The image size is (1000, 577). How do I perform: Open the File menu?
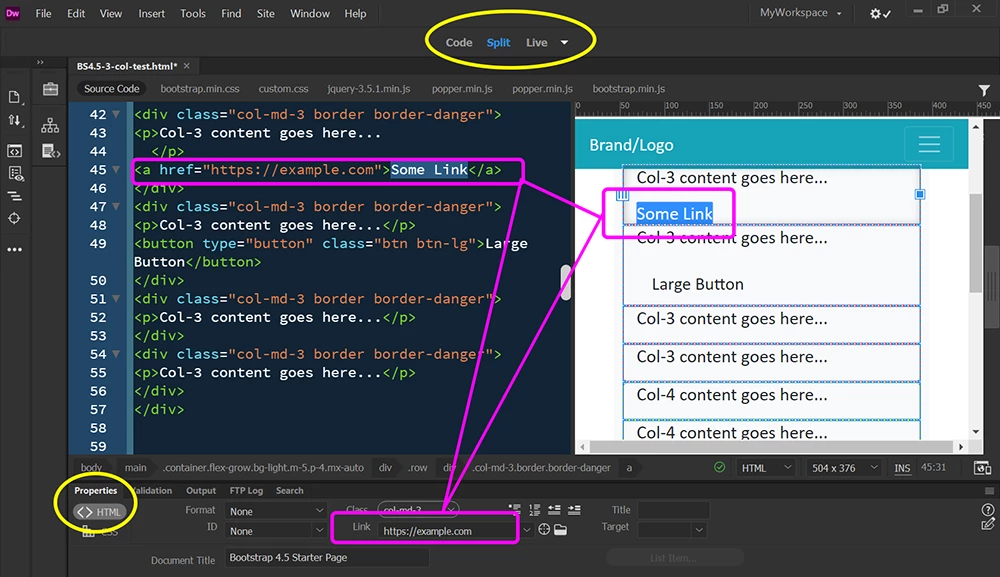pos(43,13)
